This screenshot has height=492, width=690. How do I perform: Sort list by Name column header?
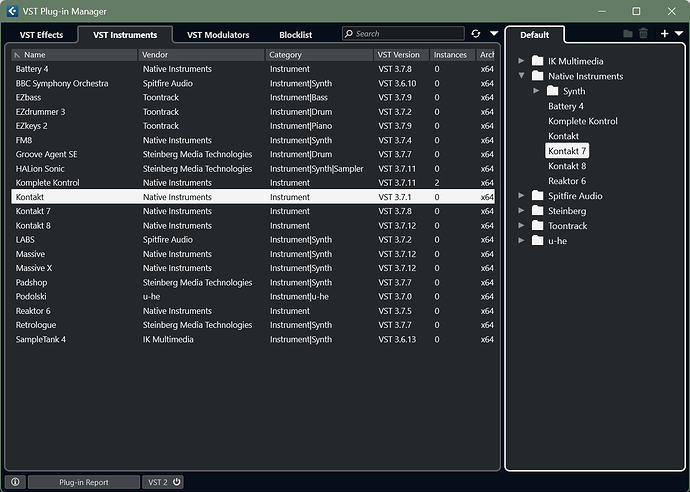pos(74,55)
